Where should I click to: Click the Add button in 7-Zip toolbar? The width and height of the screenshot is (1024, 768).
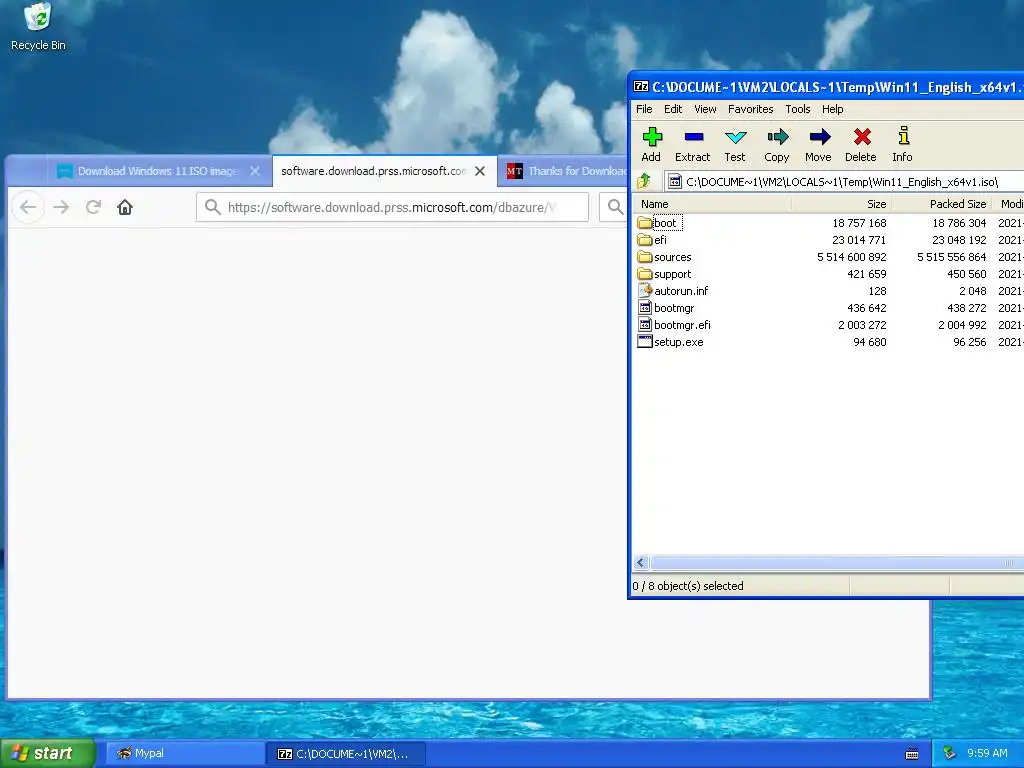(651, 144)
